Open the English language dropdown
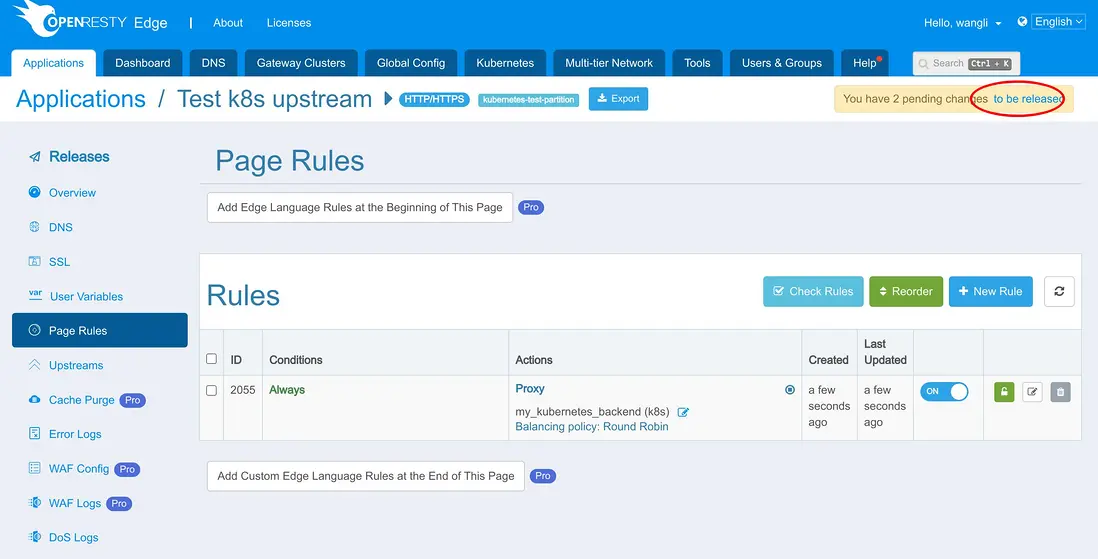This screenshot has height=559, width=1098. click(1058, 22)
